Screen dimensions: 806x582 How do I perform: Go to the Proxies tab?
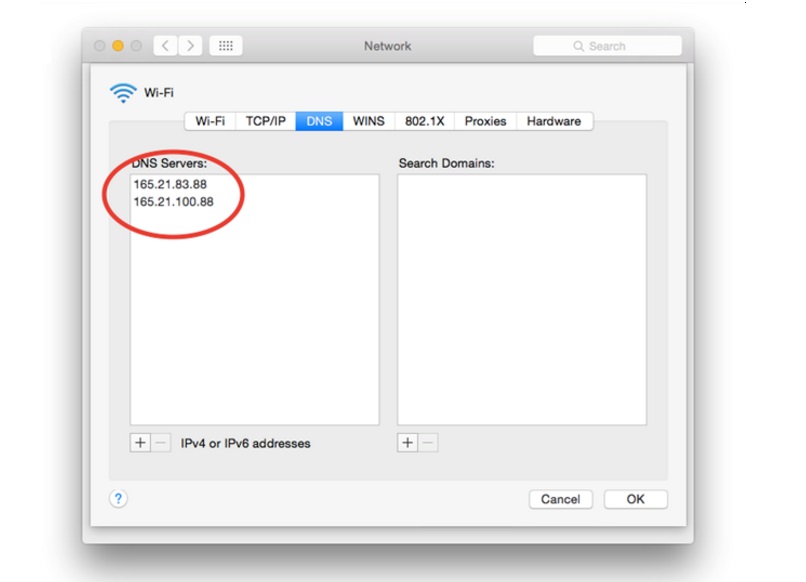pos(485,121)
